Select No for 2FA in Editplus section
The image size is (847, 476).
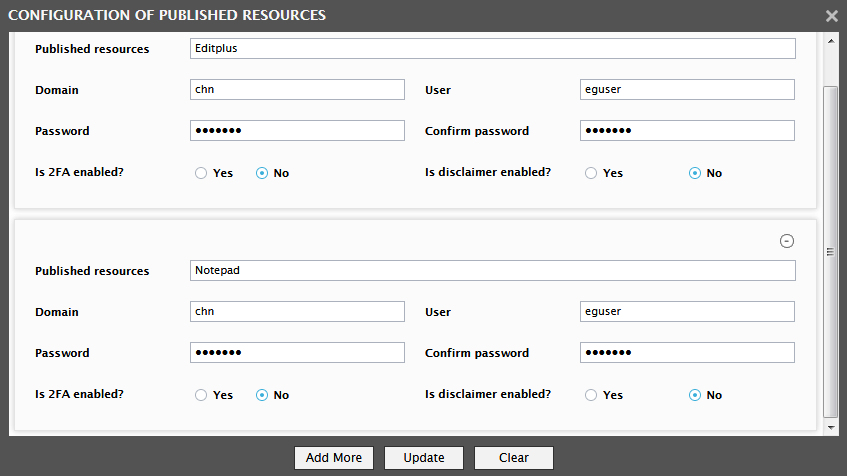coord(261,173)
